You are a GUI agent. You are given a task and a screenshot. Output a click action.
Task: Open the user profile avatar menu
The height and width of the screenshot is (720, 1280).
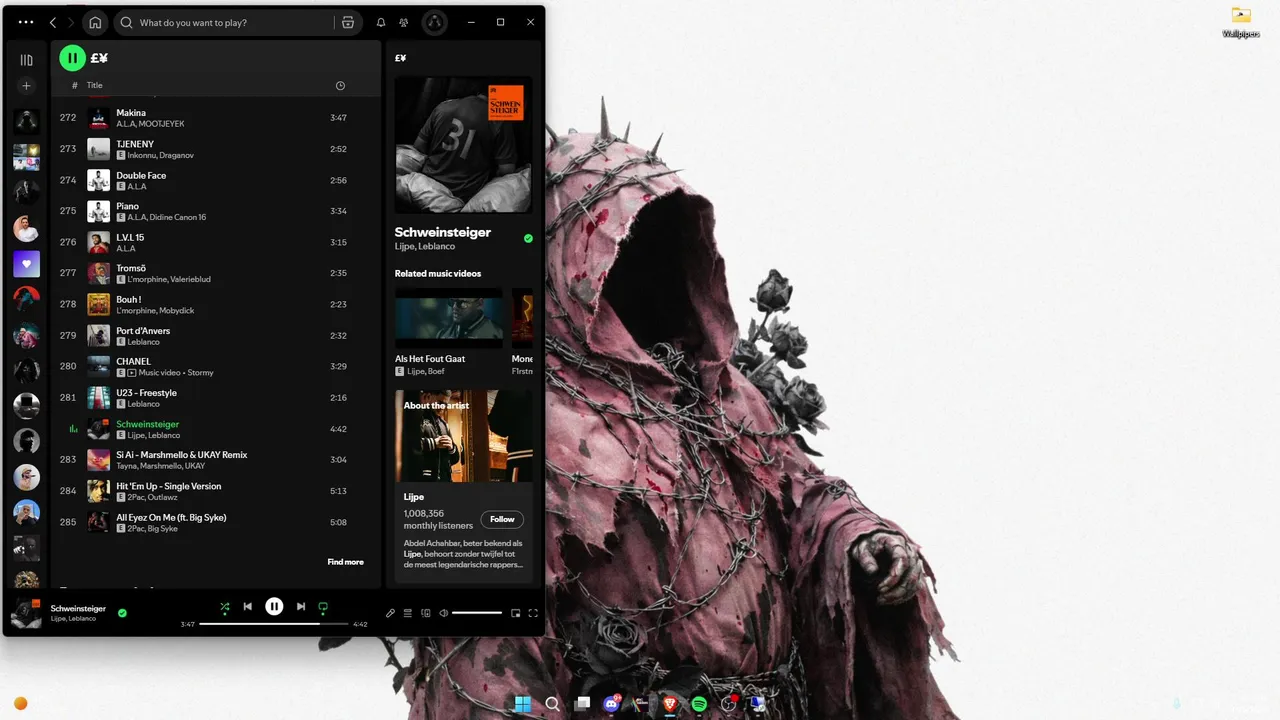coord(434,22)
